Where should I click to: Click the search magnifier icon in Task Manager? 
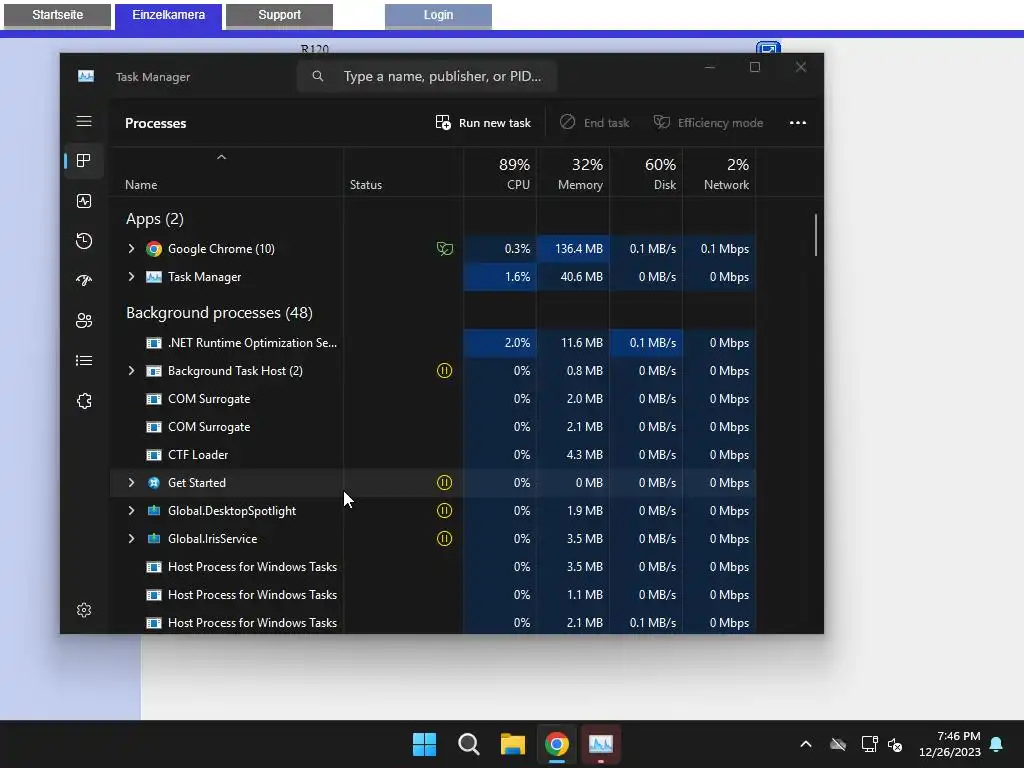(x=318, y=76)
